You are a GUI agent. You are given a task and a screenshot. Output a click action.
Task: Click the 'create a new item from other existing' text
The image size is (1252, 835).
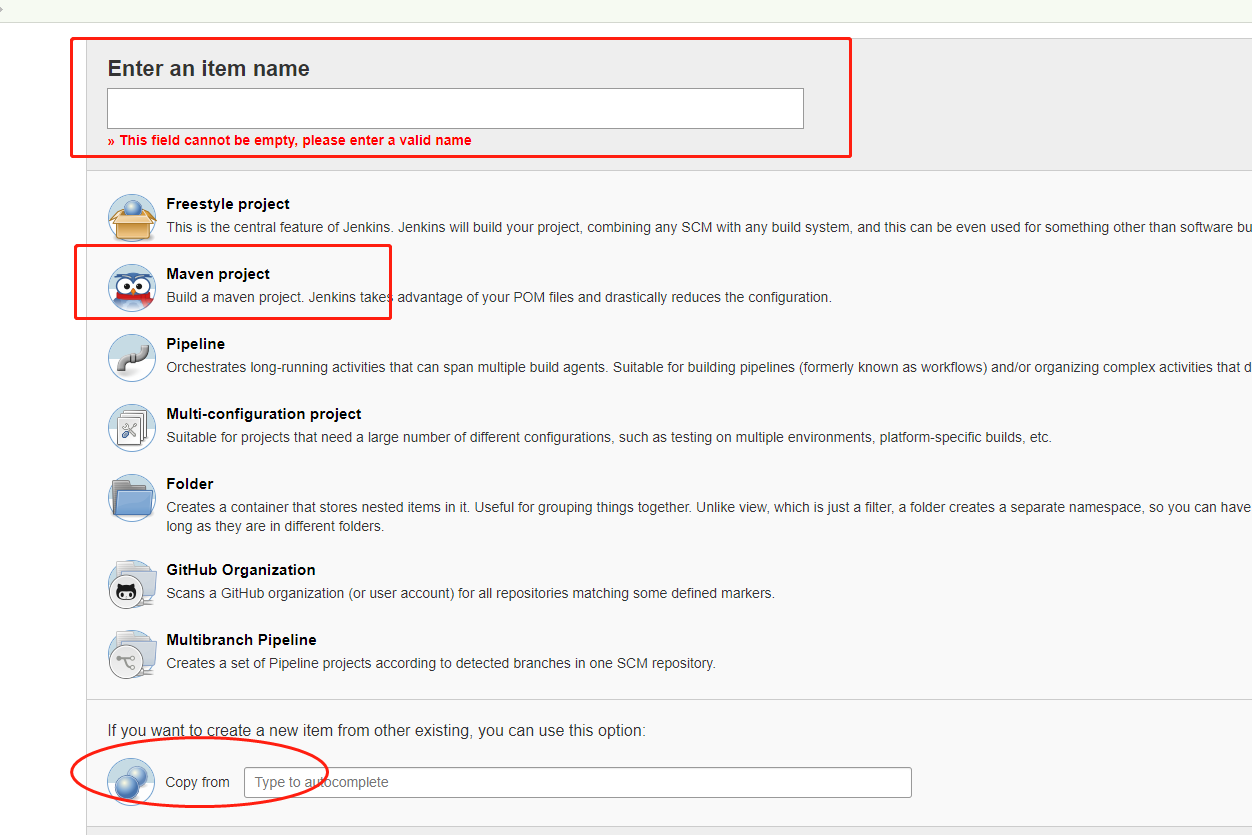(377, 730)
